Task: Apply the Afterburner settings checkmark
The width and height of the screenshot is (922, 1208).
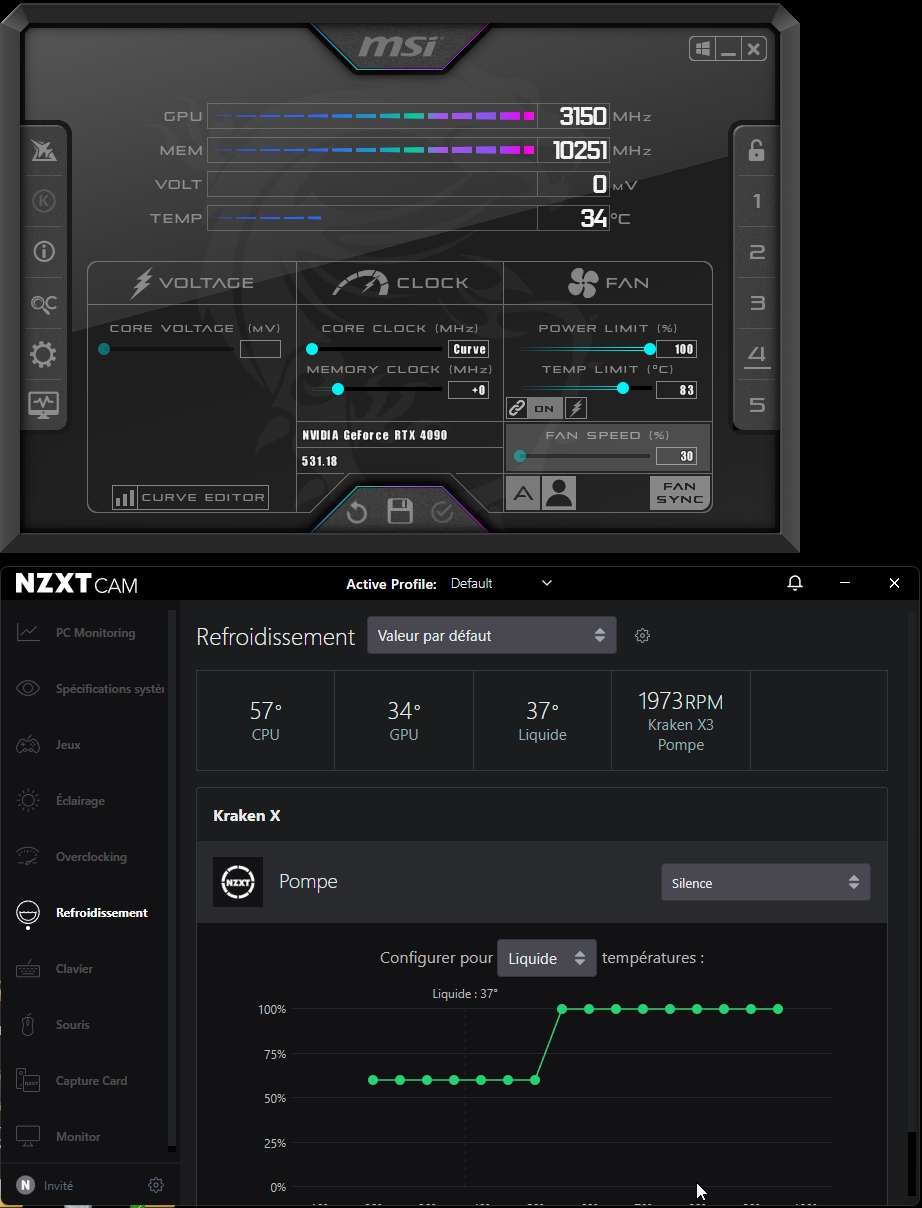Action: [x=442, y=513]
